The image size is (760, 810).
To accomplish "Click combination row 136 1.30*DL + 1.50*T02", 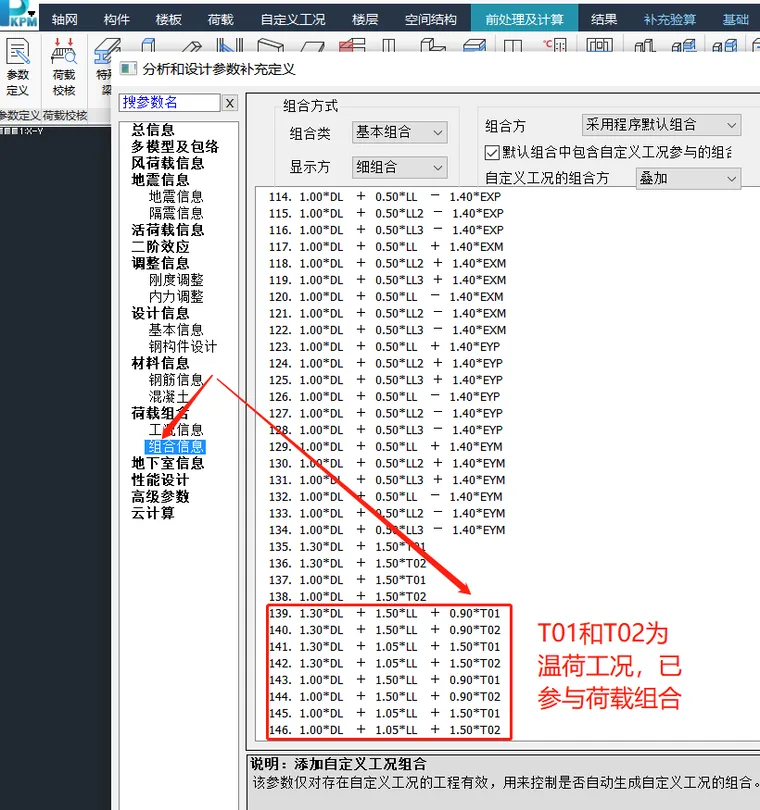I will coord(347,563).
